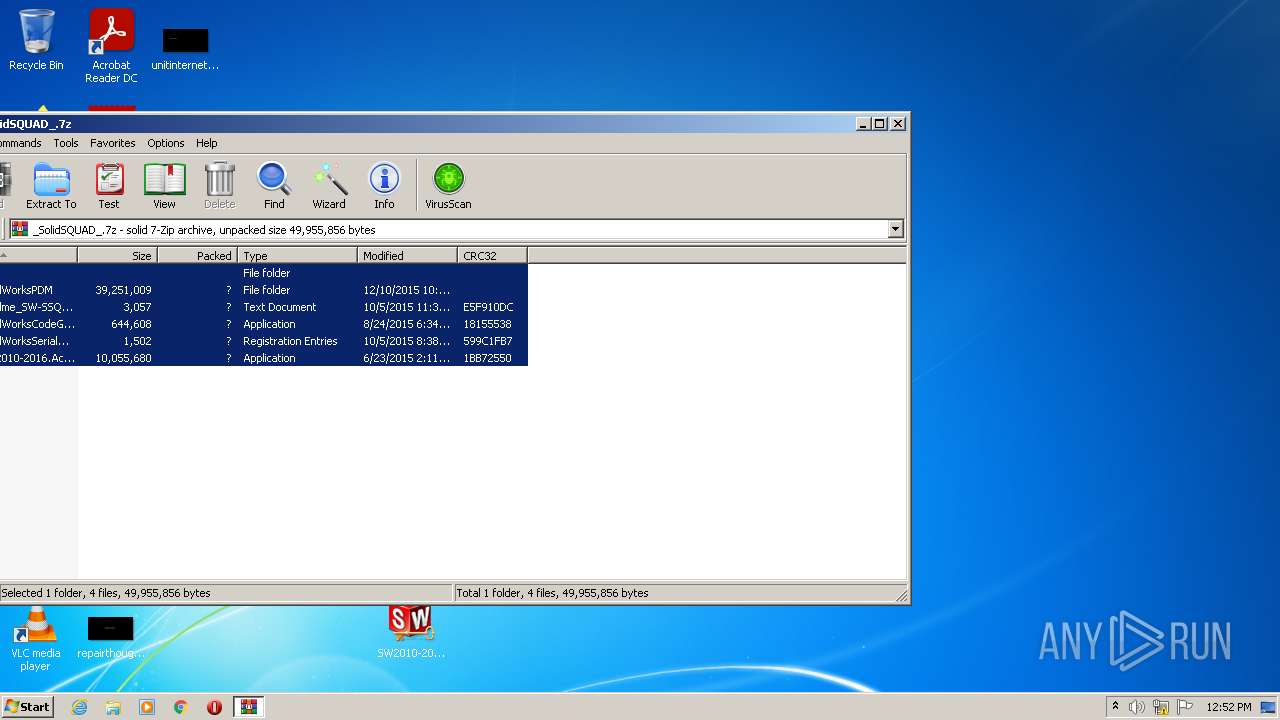Launch Chrome from the taskbar
Image resolution: width=1280 pixels, height=720 pixels.
pyautogui.click(x=181, y=707)
